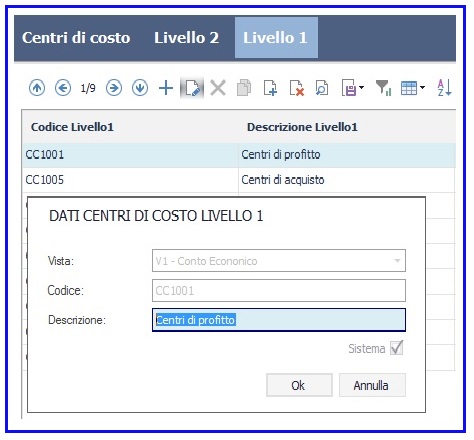
Task: Expand the table grid view dropdown
Action: pyautogui.click(x=422, y=88)
